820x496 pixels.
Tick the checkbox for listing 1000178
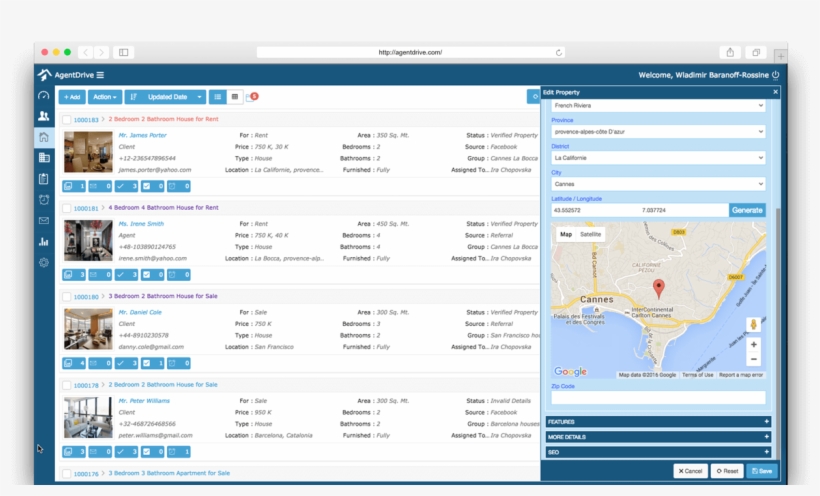pos(66,385)
